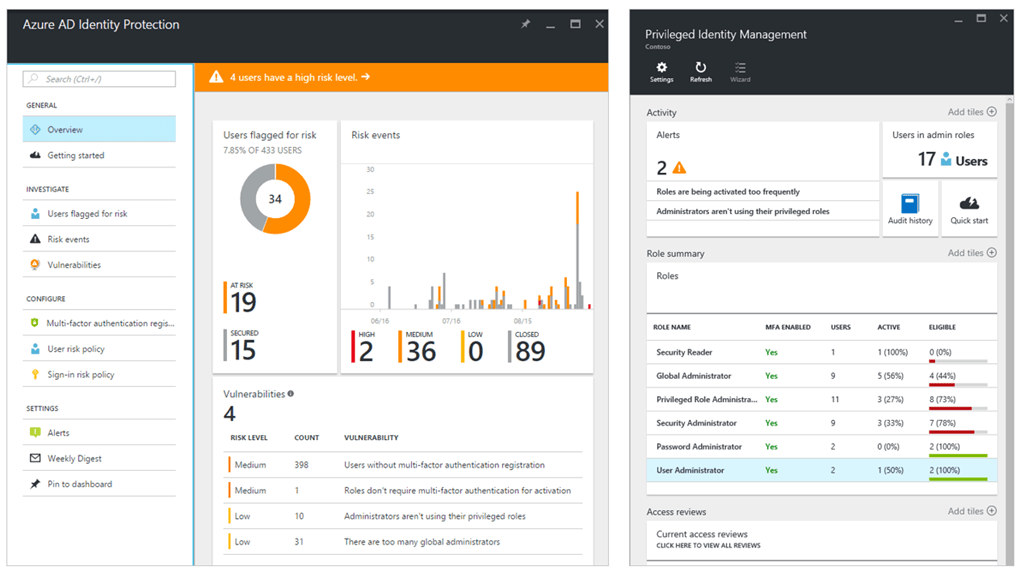Open the Quick start tile
This screenshot has height=575, width=1024.
pyautogui.click(x=968, y=208)
